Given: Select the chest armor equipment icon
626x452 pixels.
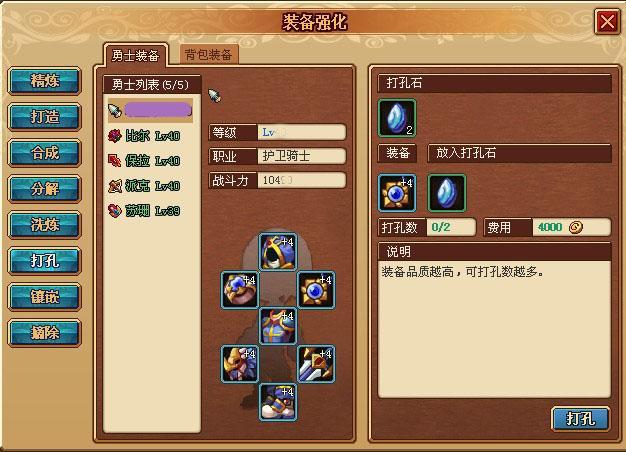Looking at the screenshot, I should (278, 326).
